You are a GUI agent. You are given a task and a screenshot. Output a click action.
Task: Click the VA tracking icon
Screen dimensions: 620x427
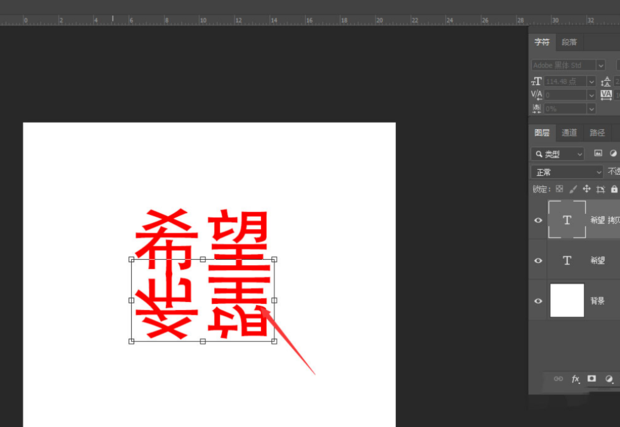pyautogui.click(x=606, y=94)
